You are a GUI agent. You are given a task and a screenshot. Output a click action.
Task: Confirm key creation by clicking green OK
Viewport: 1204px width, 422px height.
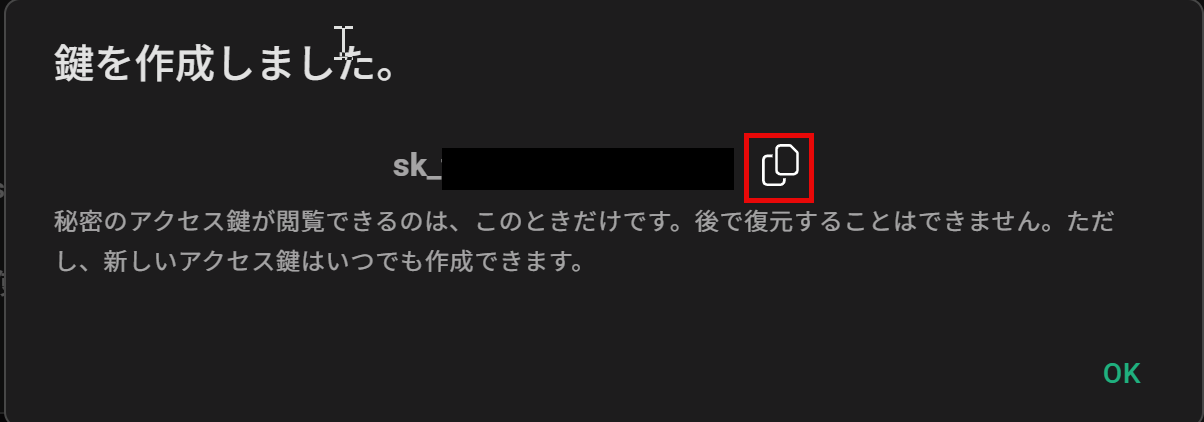(1121, 374)
